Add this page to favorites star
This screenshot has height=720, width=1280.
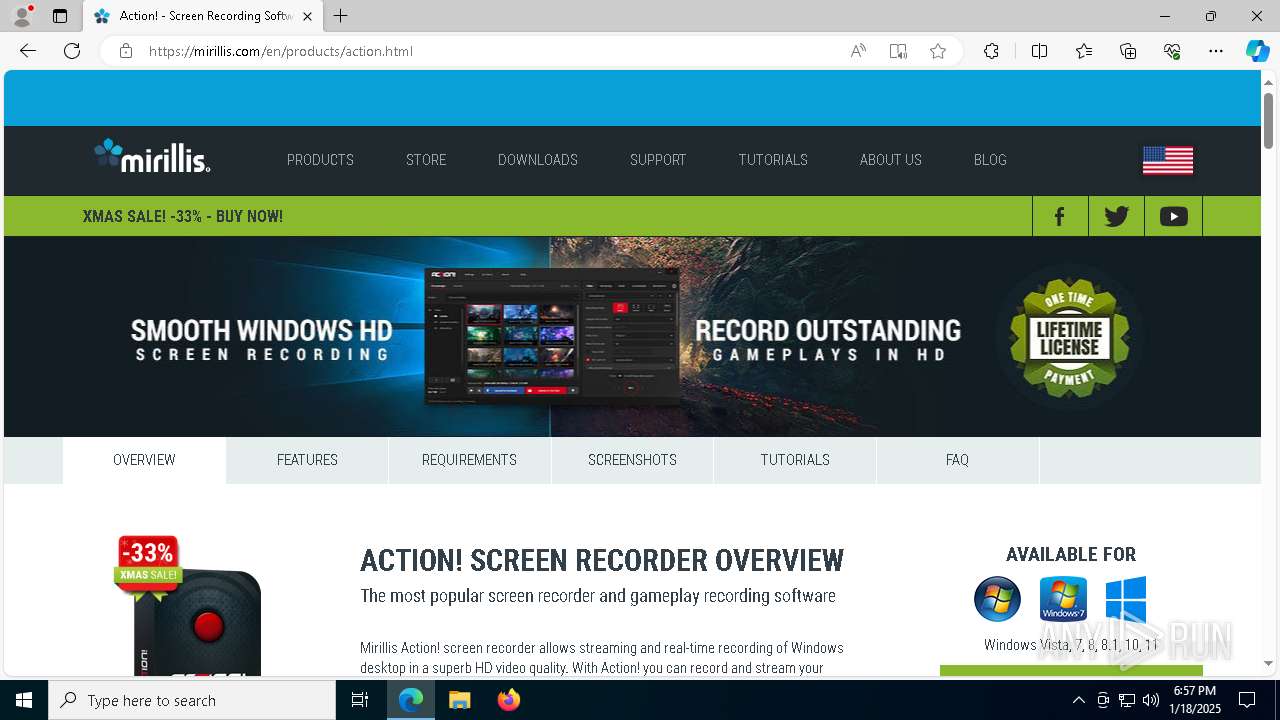938,51
